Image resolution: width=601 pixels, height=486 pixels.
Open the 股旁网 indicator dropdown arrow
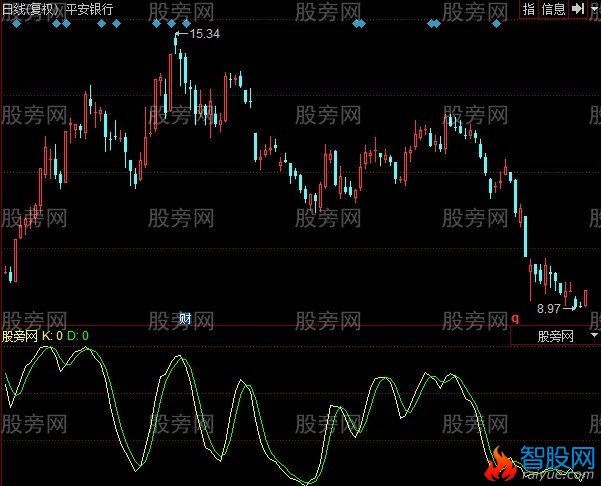click(594, 335)
